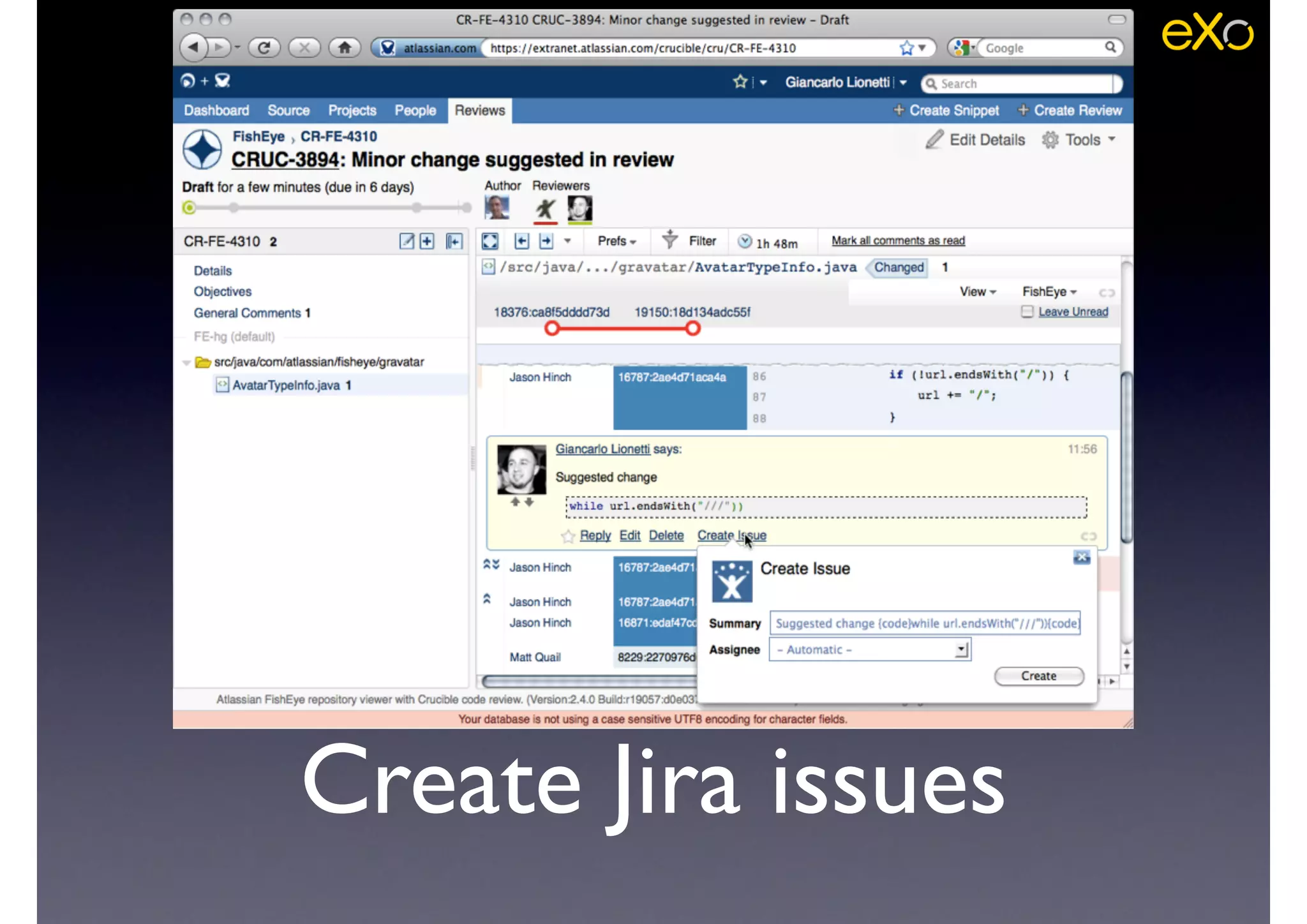
Task: Open the Tools gear icon
Action: point(1050,140)
